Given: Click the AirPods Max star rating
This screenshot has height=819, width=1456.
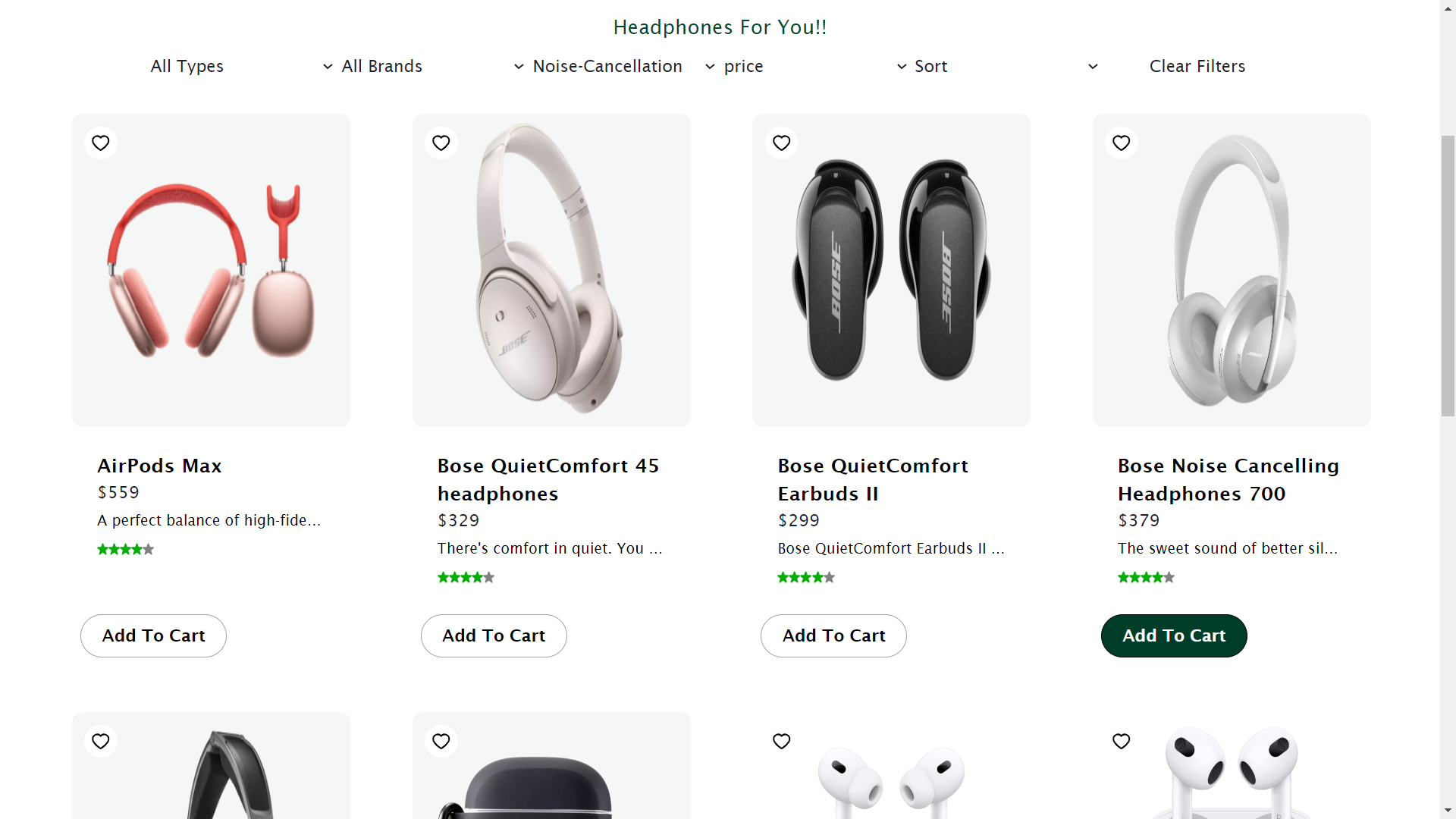Looking at the screenshot, I should (x=126, y=549).
